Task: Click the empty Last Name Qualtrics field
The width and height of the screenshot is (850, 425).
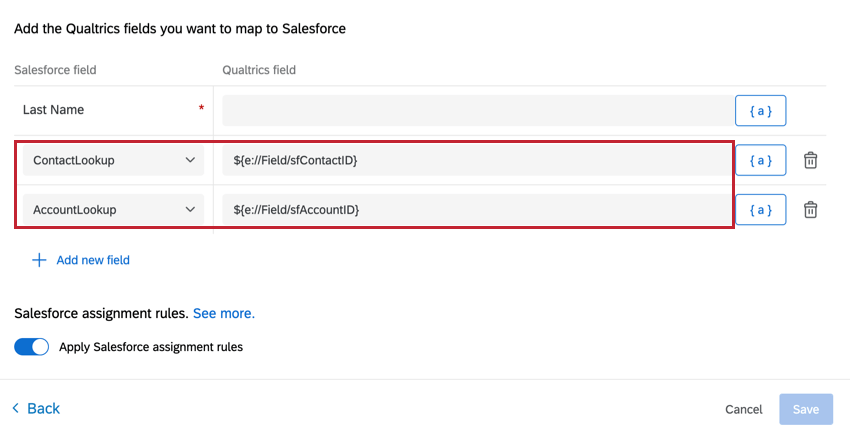Action: click(x=476, y=111)
